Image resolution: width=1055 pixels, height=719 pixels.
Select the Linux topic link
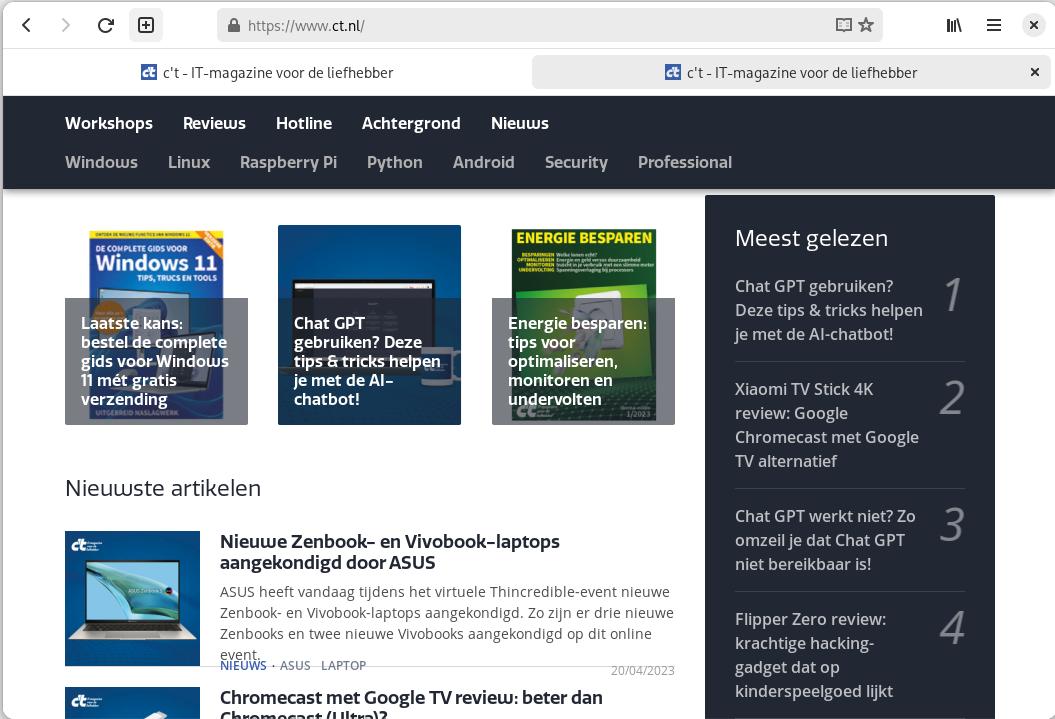[189, 162]
